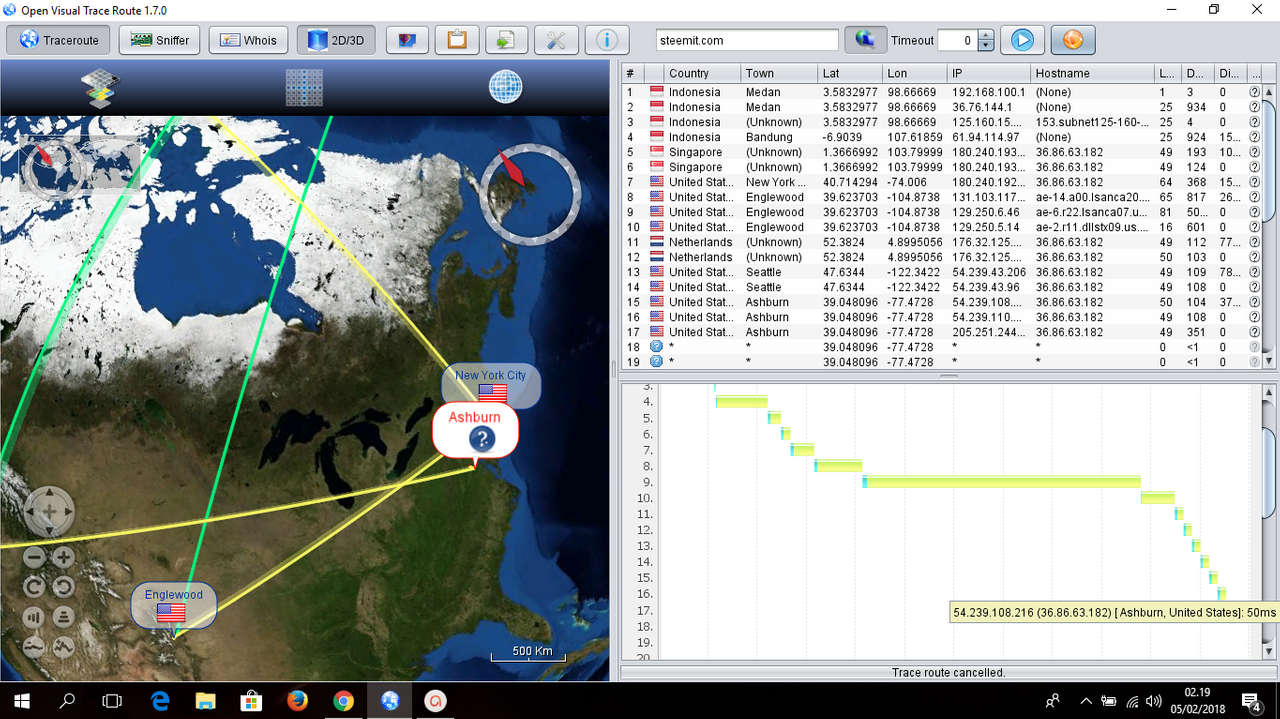1280x719 pixels.
Task: Increase the Timeout spinner value
Action: [x=986, y=35]
